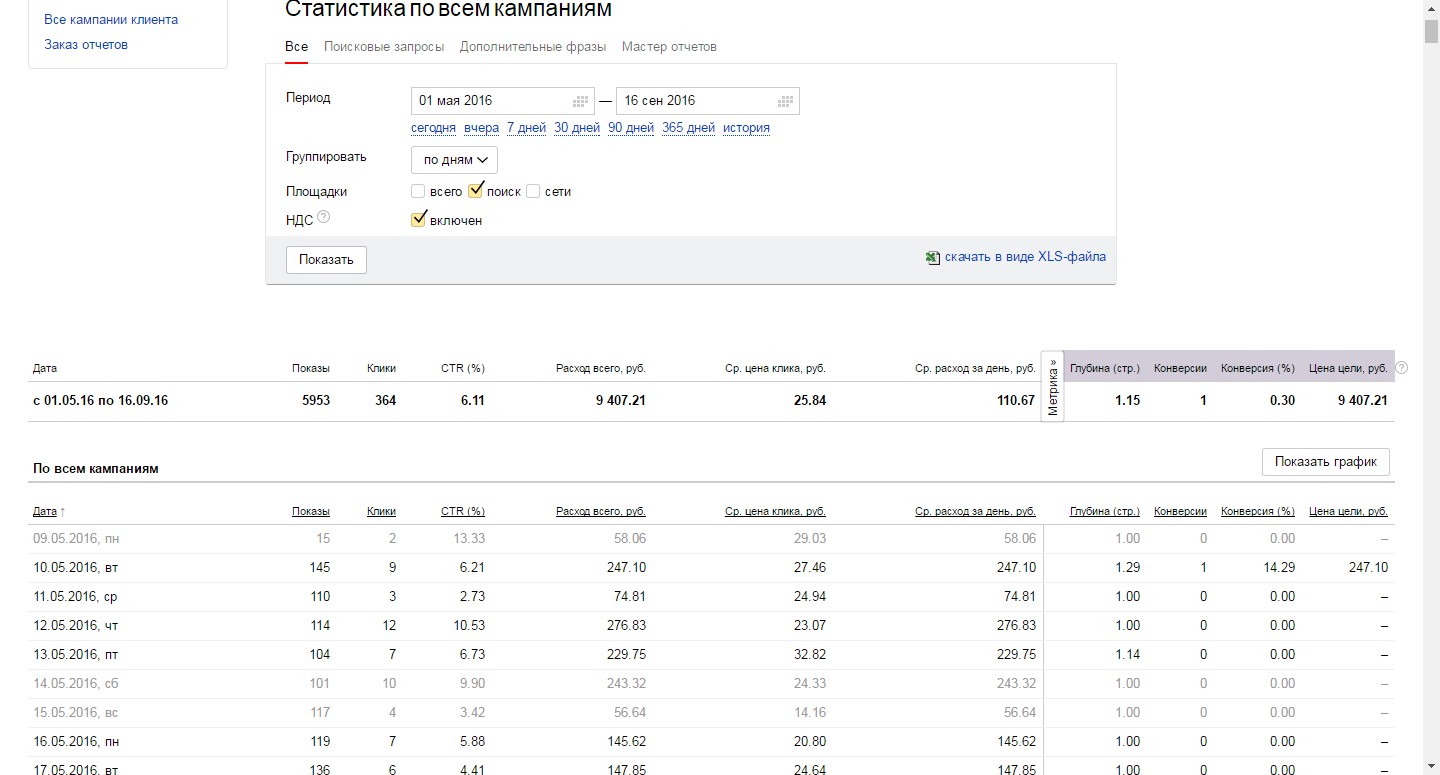
Task: Select the 'сегодня' period shortcut
Action: click(433, 128)
